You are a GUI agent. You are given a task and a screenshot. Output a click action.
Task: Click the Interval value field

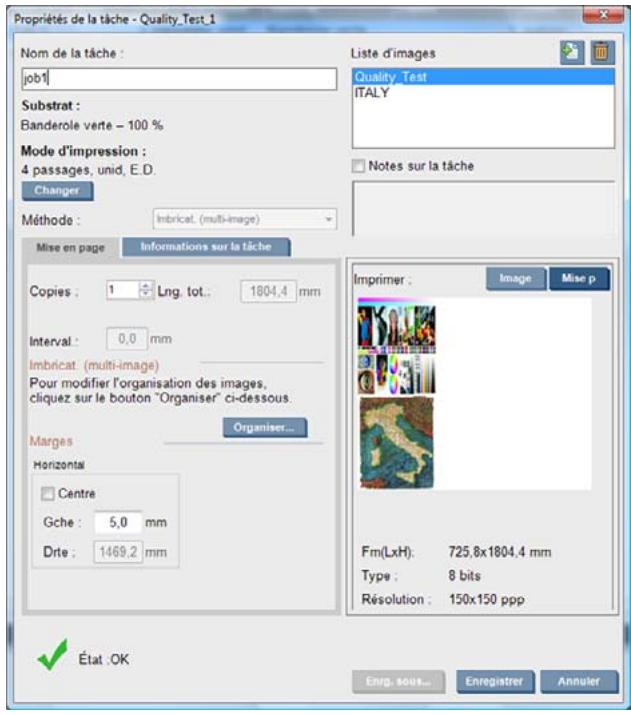coord(127,339)
